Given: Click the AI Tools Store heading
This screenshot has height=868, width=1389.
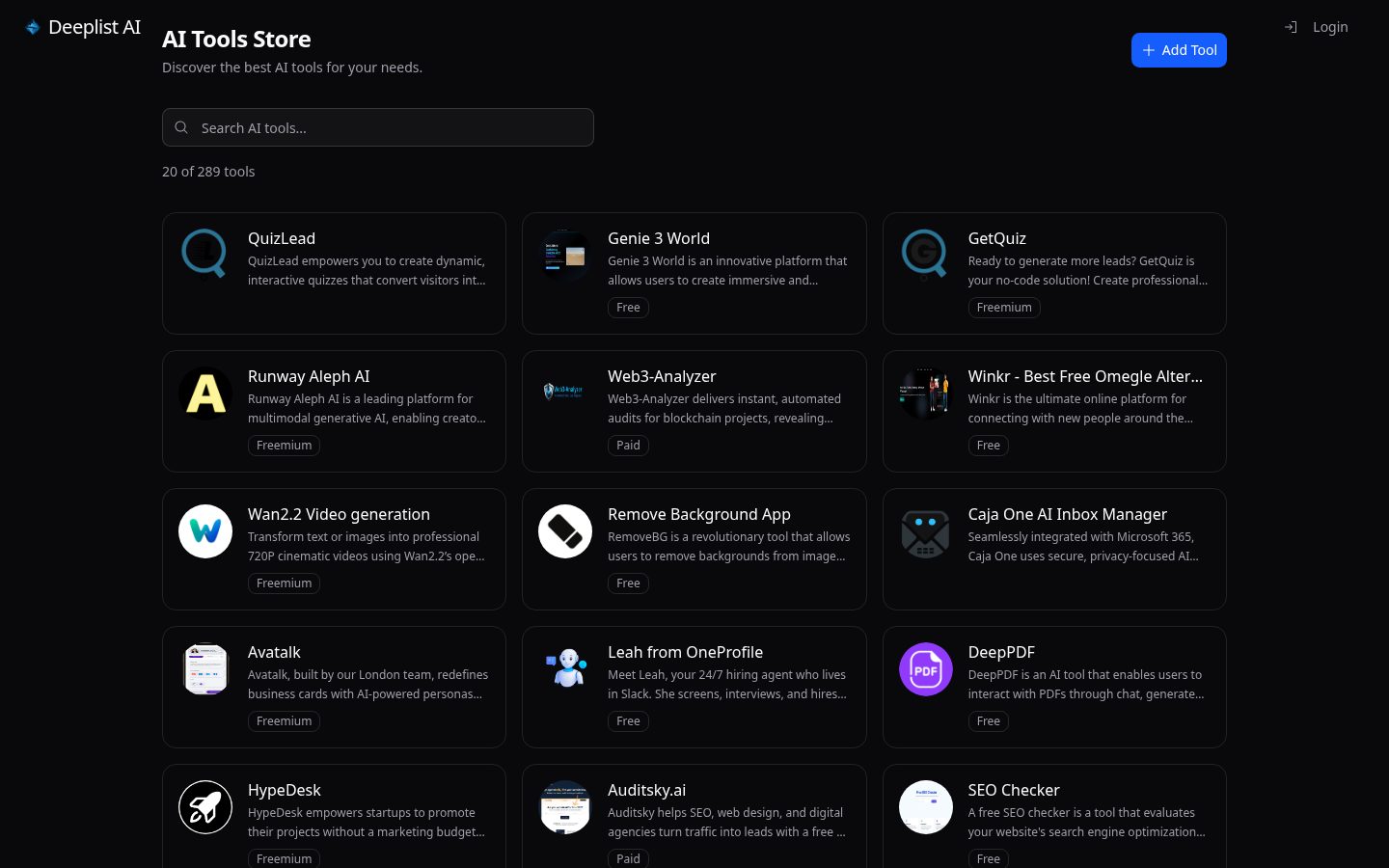Looking at the screenshot, I should click(x=236, y=40).
